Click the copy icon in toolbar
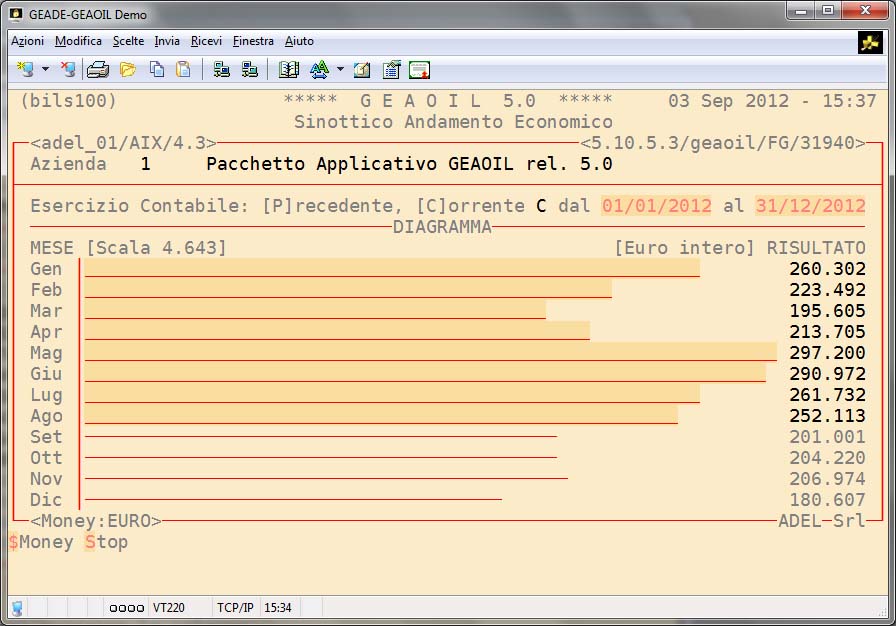The width and height of the screenshot is (896, 626). tap(156, 70)
